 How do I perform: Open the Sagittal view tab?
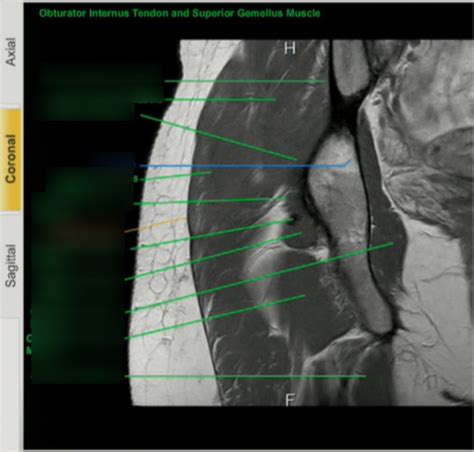click(x=11, y=266)
